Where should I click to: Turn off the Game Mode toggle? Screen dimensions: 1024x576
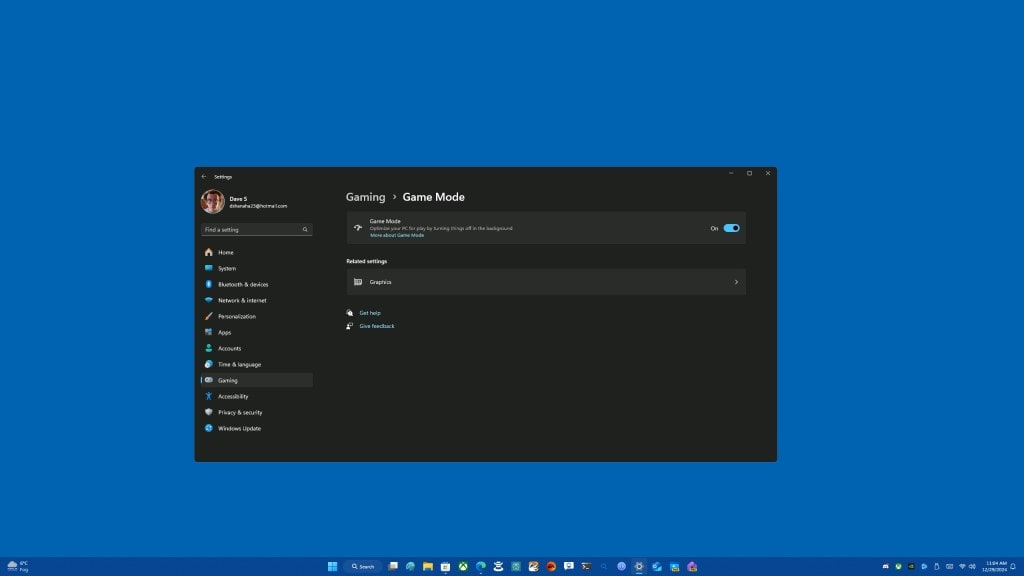click(733, 228)
